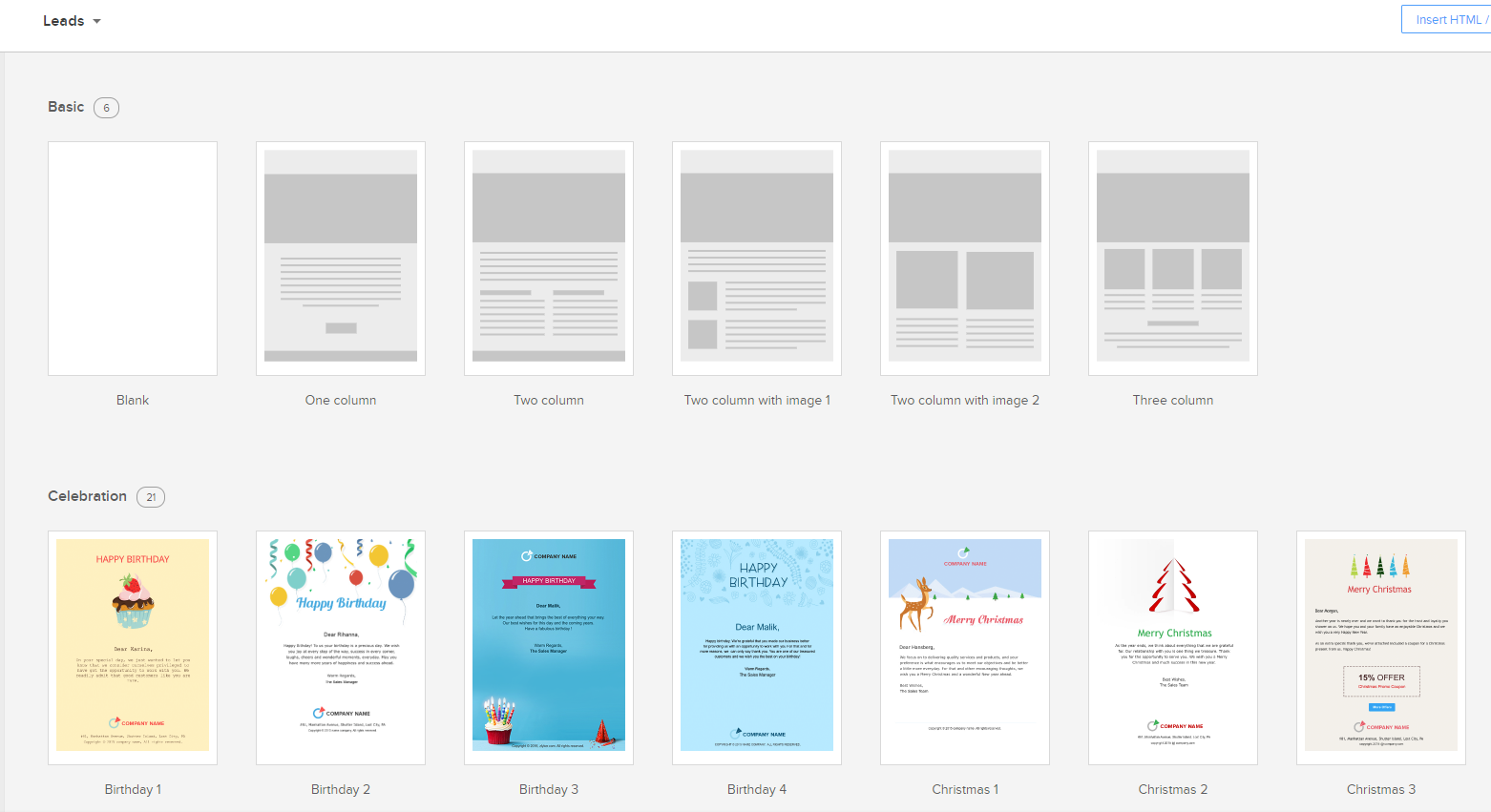Click the Basic count badge 6
The image size is (1491, 812).
point(106,108)
